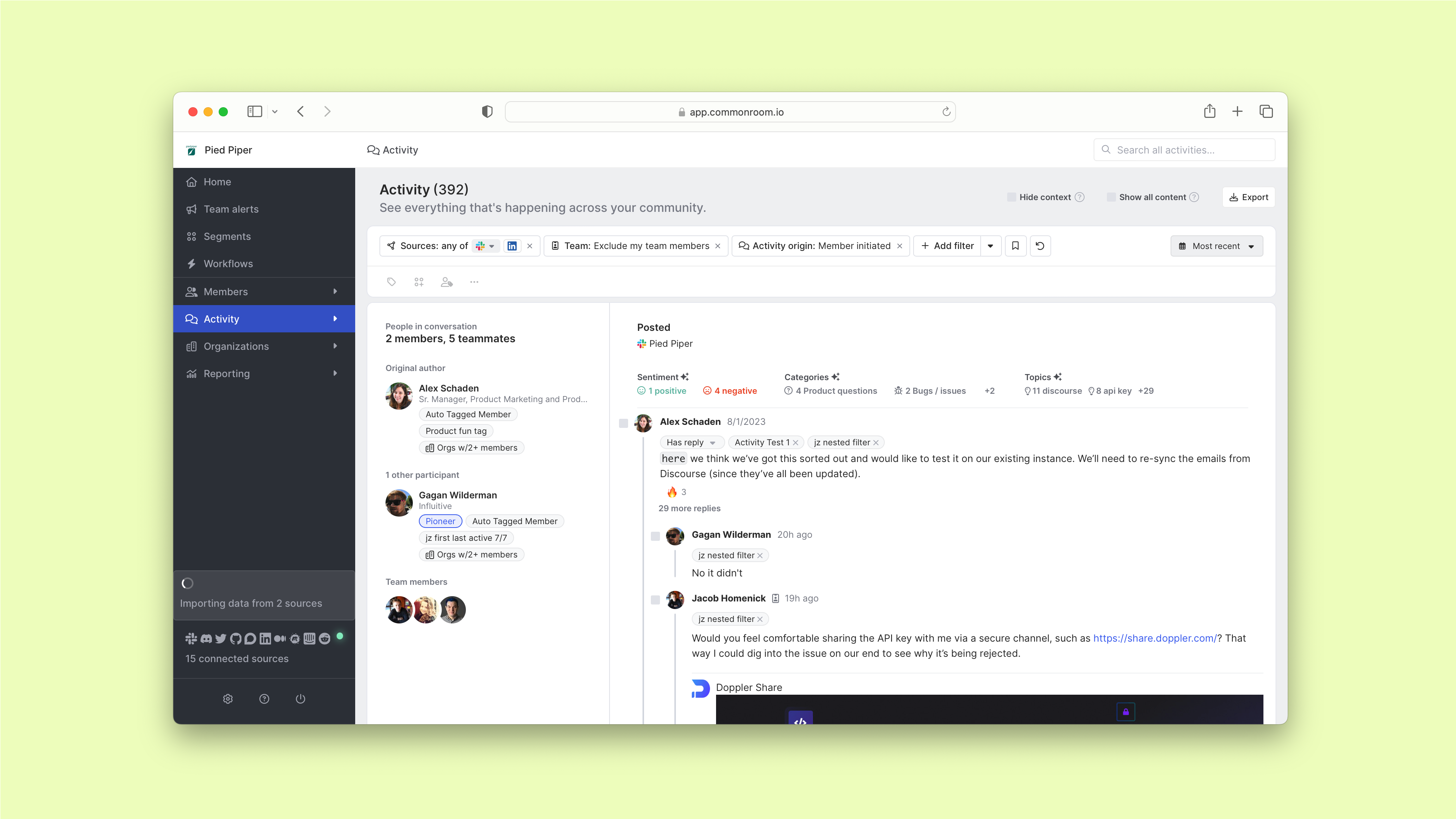
Task: Click the tag icon in bulk actions bar
Action: coord(391,282)
